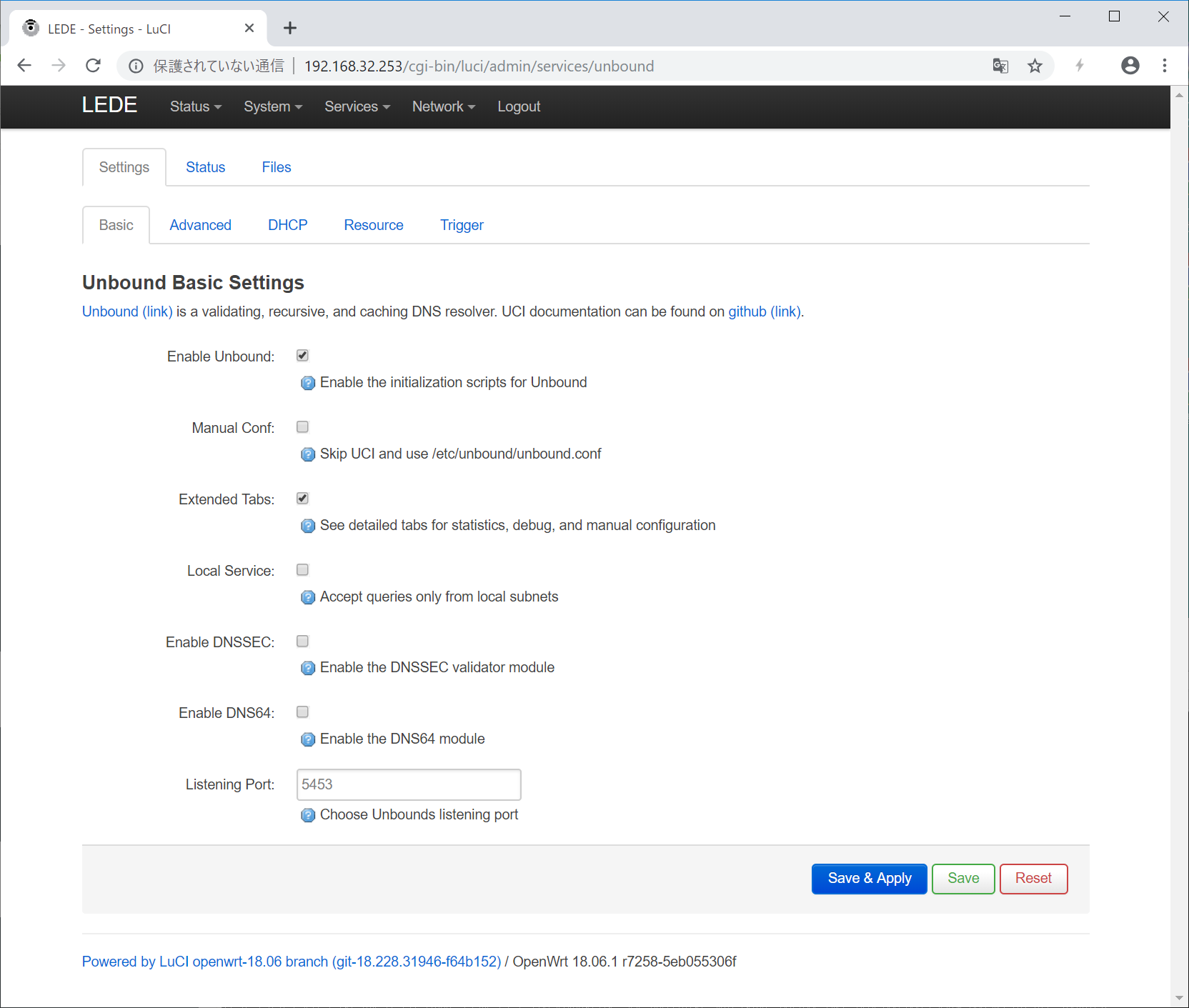Open the Chrome profile account icon

click(x=1130, y=66)
